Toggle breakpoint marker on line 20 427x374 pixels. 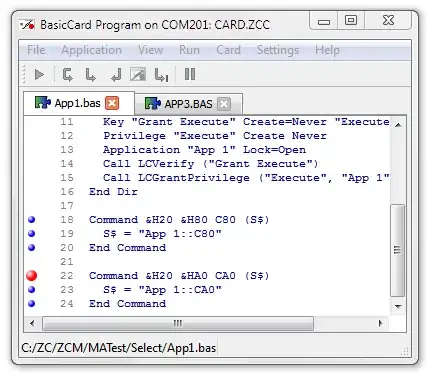coord(32,248)
